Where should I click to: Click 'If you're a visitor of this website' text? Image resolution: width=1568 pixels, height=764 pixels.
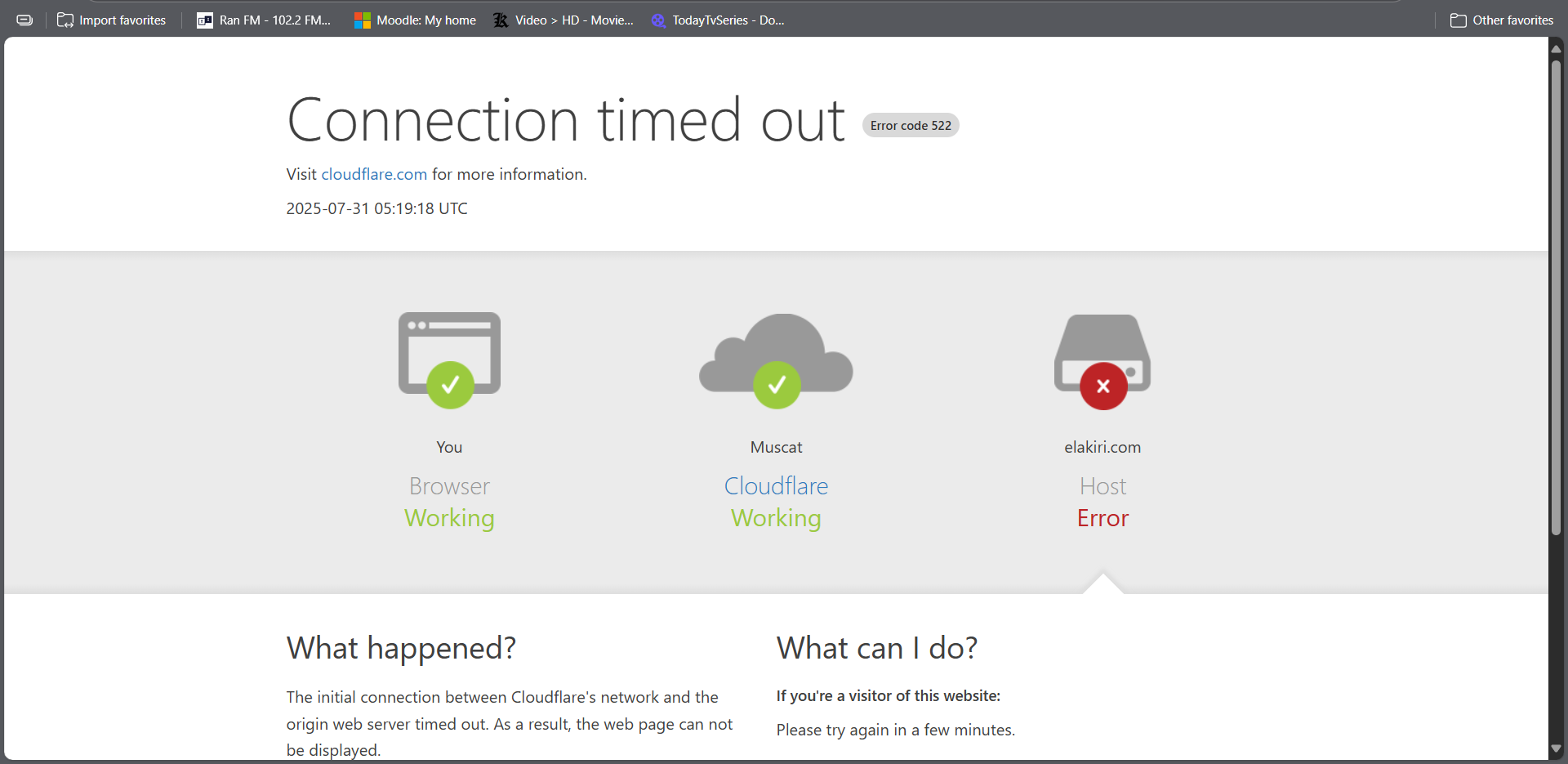[889, 696]
